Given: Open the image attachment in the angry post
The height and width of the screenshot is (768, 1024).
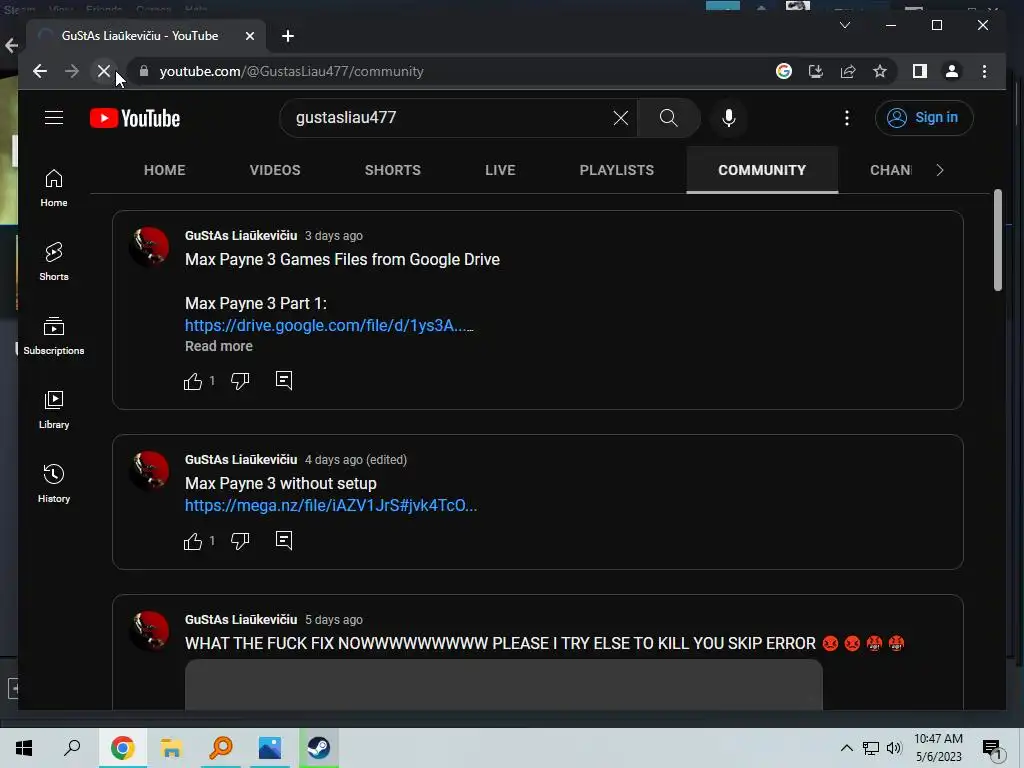Looking at the screenshot, I should [504, 684].
